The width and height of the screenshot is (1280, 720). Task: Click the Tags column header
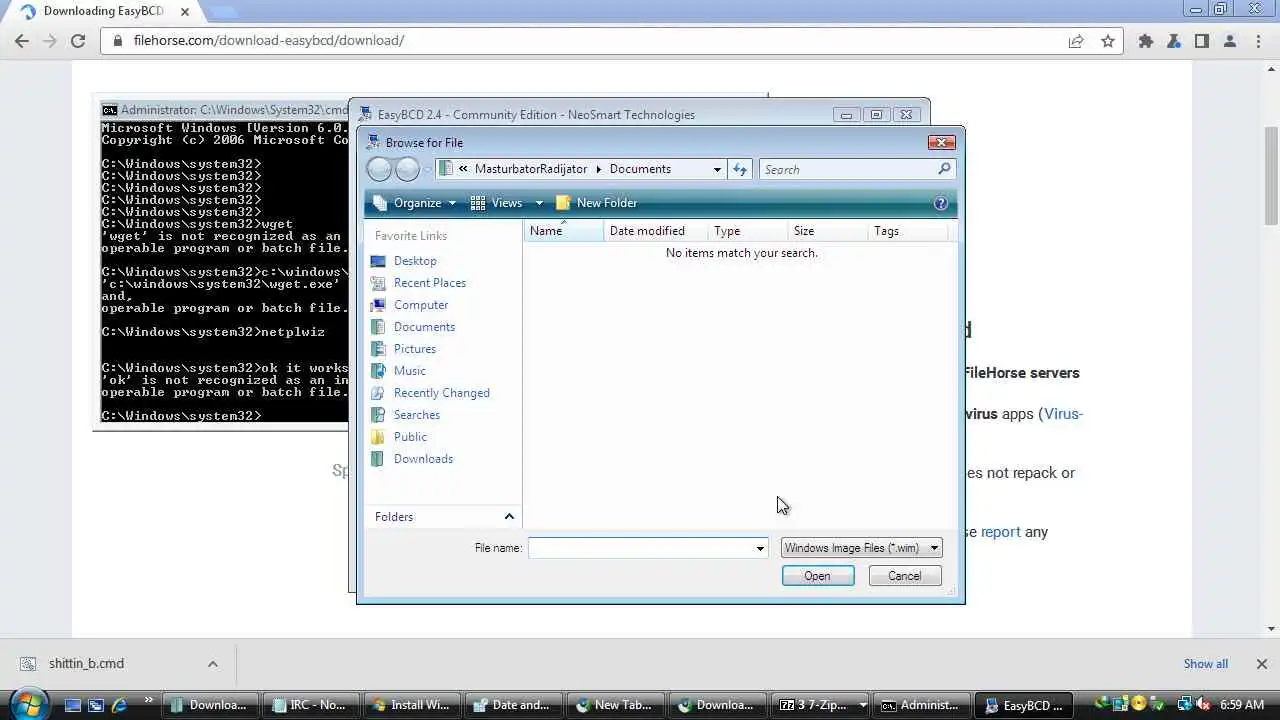908,231
